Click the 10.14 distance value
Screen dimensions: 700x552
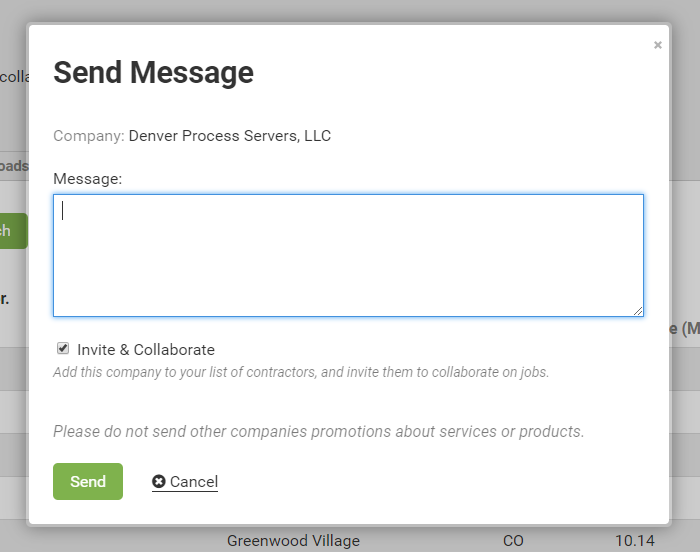point(634,541)
